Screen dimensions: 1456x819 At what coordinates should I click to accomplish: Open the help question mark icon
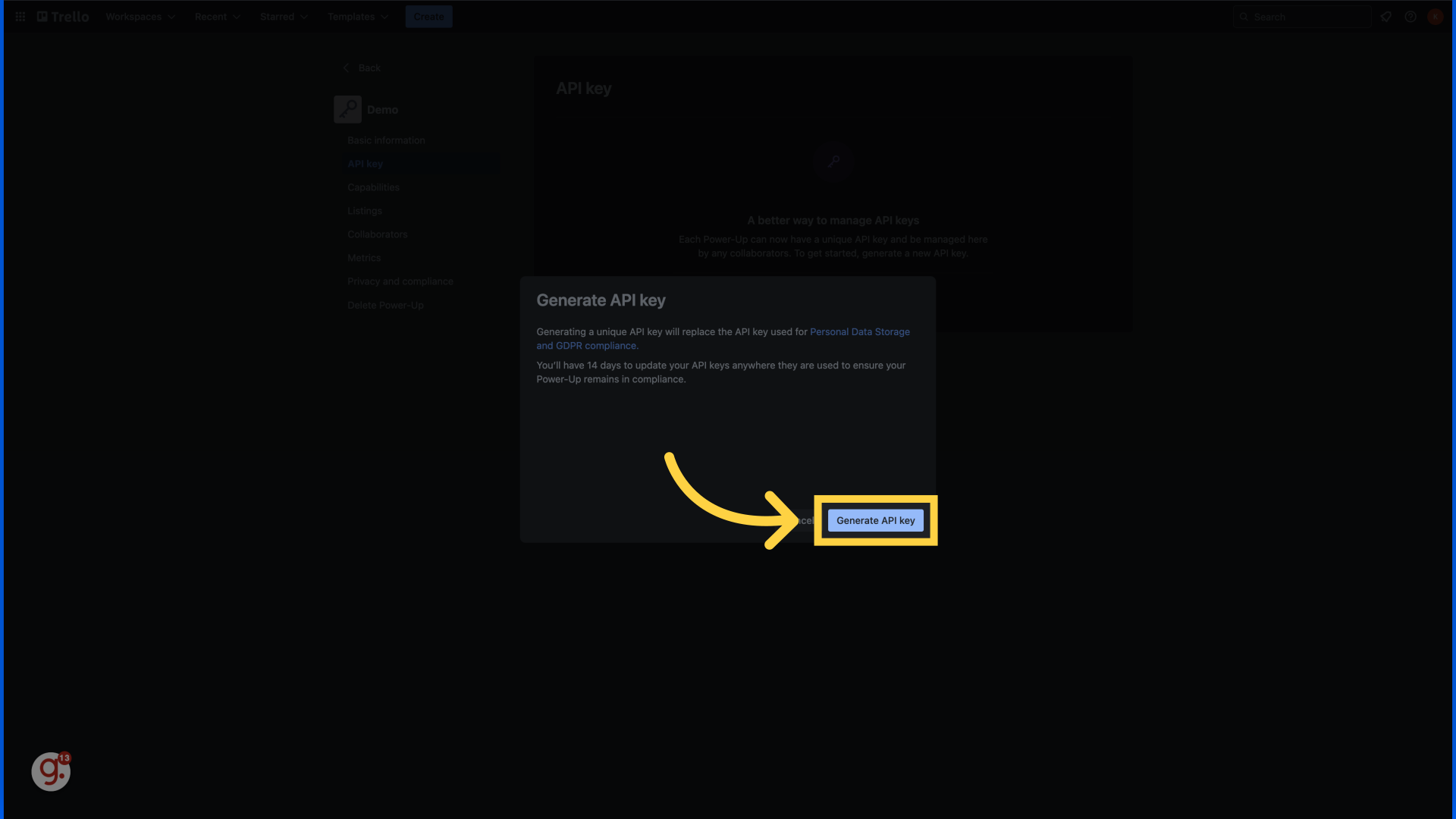tap(1410, 16)
